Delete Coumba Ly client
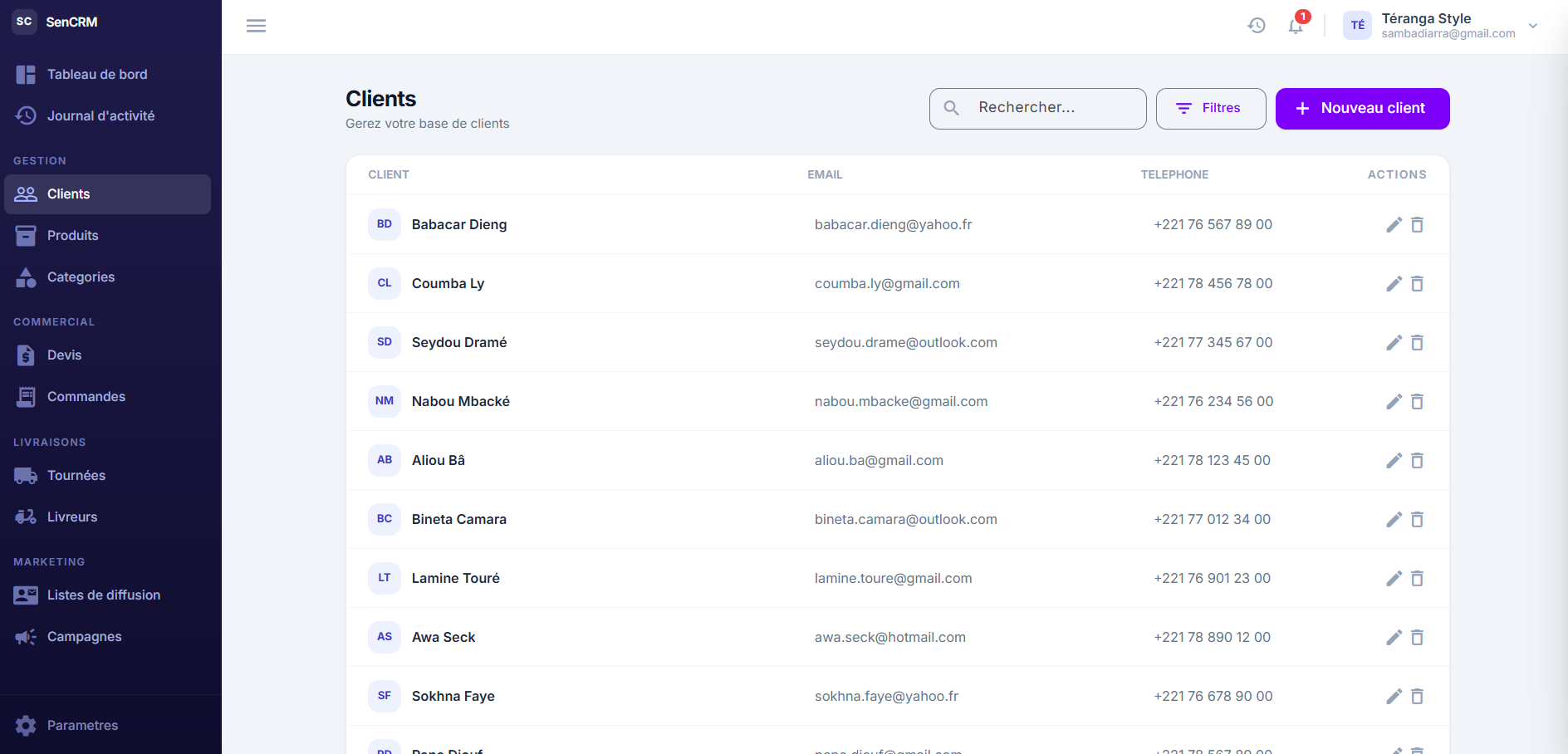 click(1418, 284)
